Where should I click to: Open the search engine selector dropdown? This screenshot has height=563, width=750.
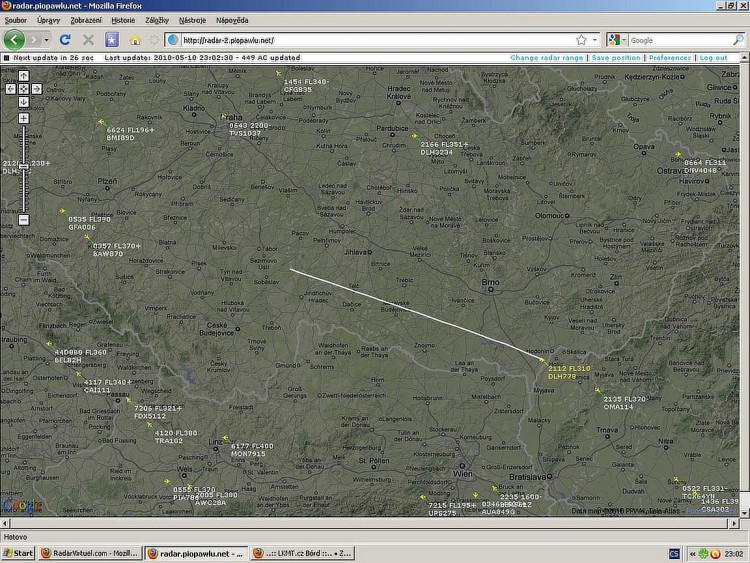[x=617, y=40]
